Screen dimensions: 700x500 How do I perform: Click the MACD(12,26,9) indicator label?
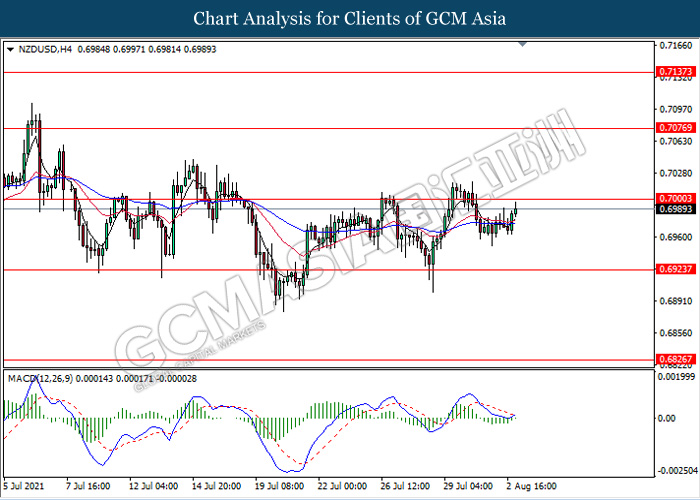coord(40,379)
